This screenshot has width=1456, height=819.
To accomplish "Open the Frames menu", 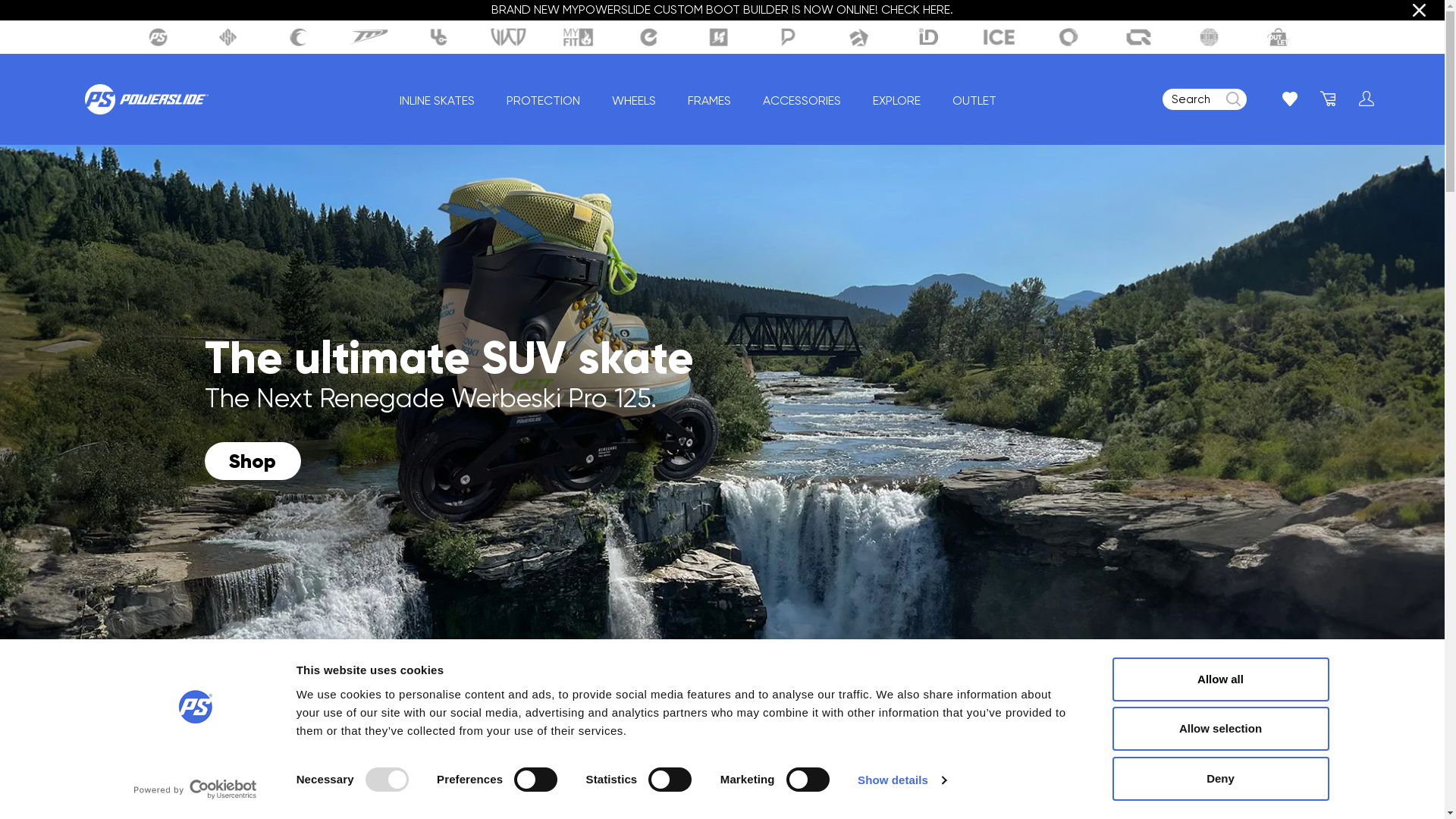I will pyautogui.click(x=709, y=101).
